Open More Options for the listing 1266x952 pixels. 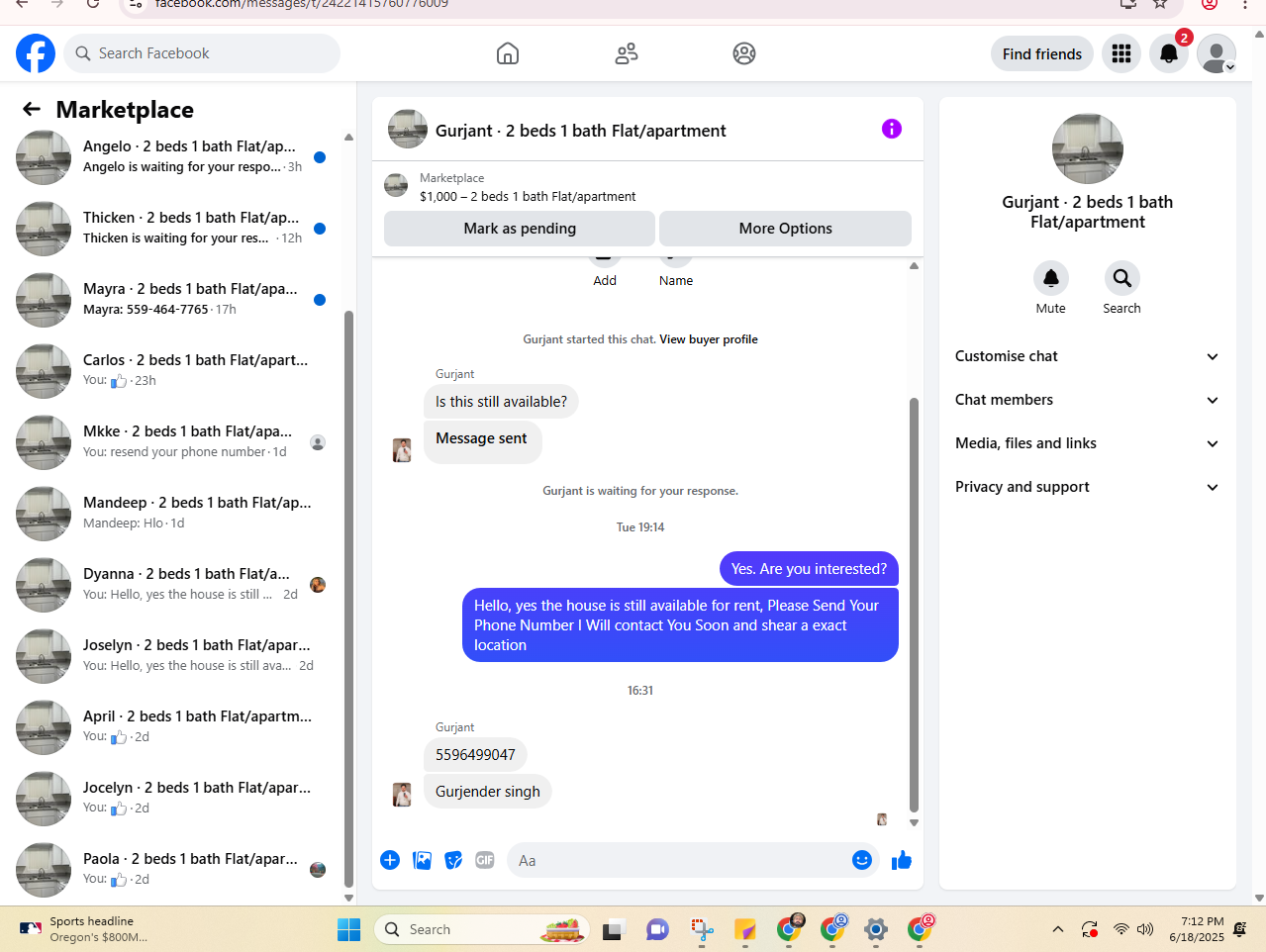[x=786, y=229]
